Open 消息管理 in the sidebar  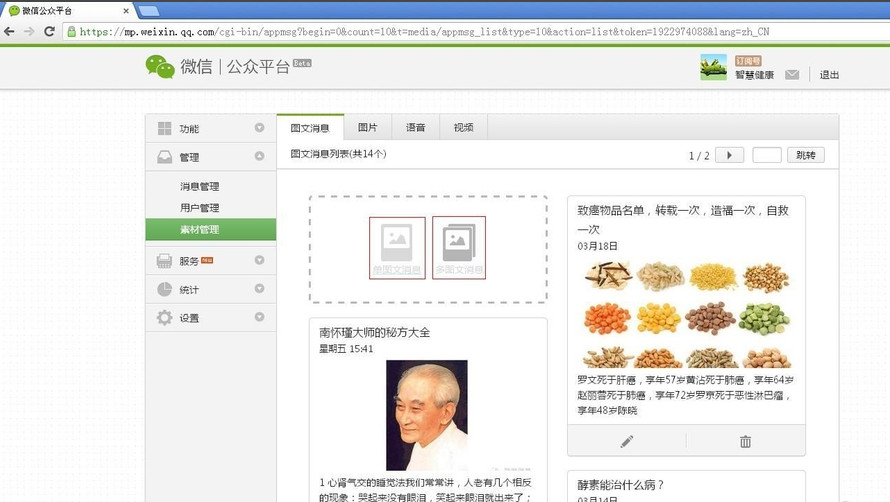pos(199,186)
